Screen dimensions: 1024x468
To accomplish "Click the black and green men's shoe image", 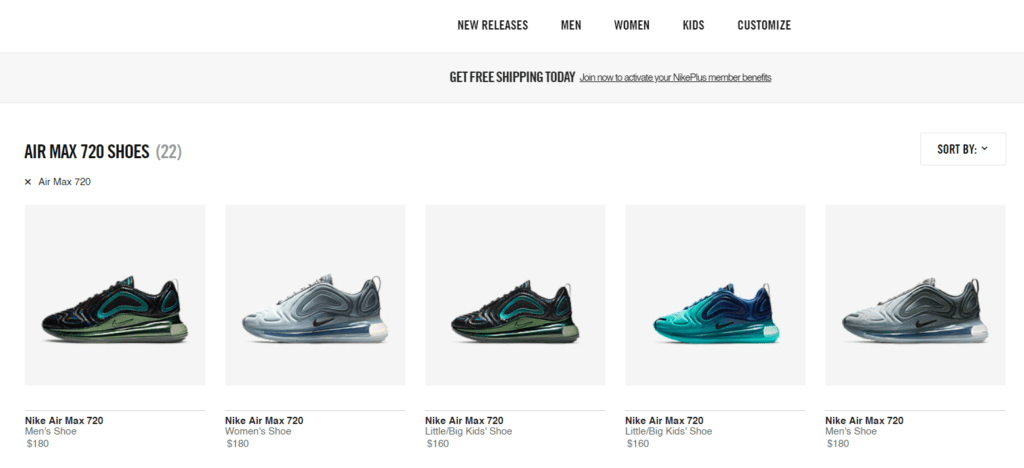I will coord(115,295).
